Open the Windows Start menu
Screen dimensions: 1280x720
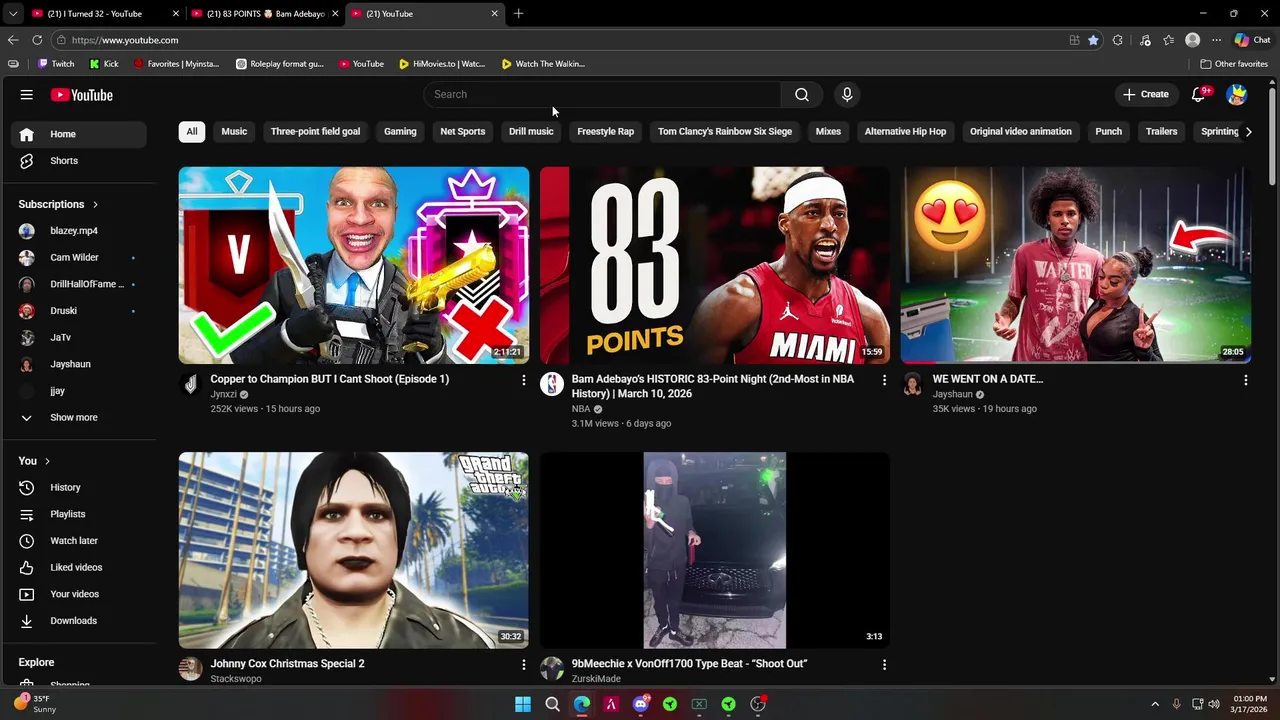tap(523, 704)
